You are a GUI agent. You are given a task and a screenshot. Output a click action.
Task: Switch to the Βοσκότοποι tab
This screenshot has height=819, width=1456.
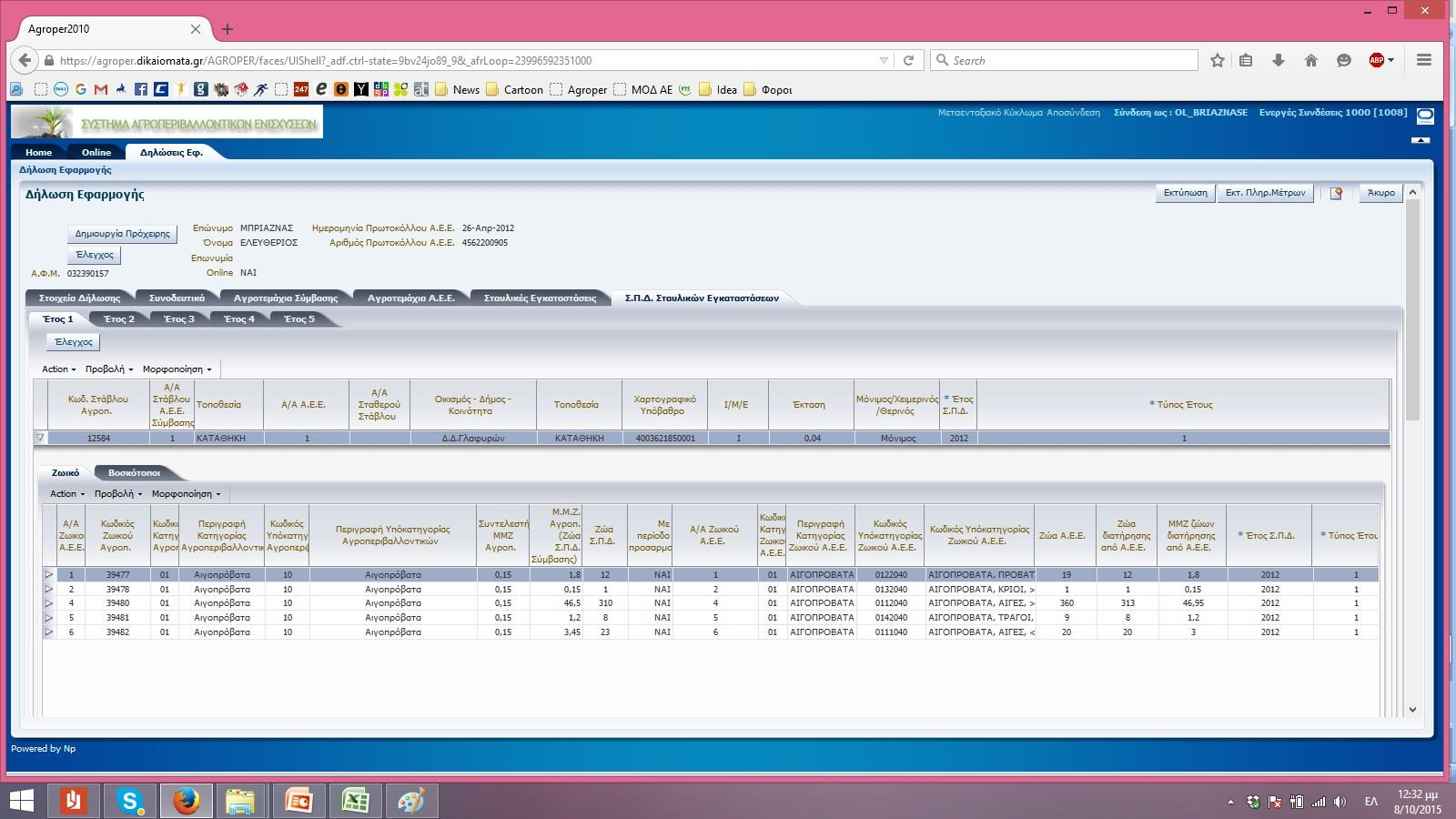coord(134,473)
